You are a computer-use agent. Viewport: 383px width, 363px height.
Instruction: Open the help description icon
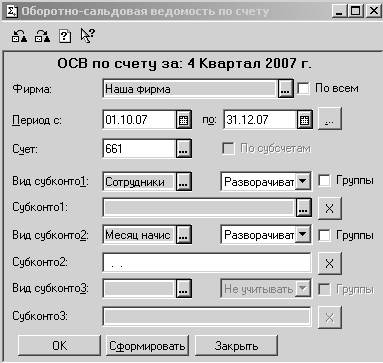click(x=65, y=36)
